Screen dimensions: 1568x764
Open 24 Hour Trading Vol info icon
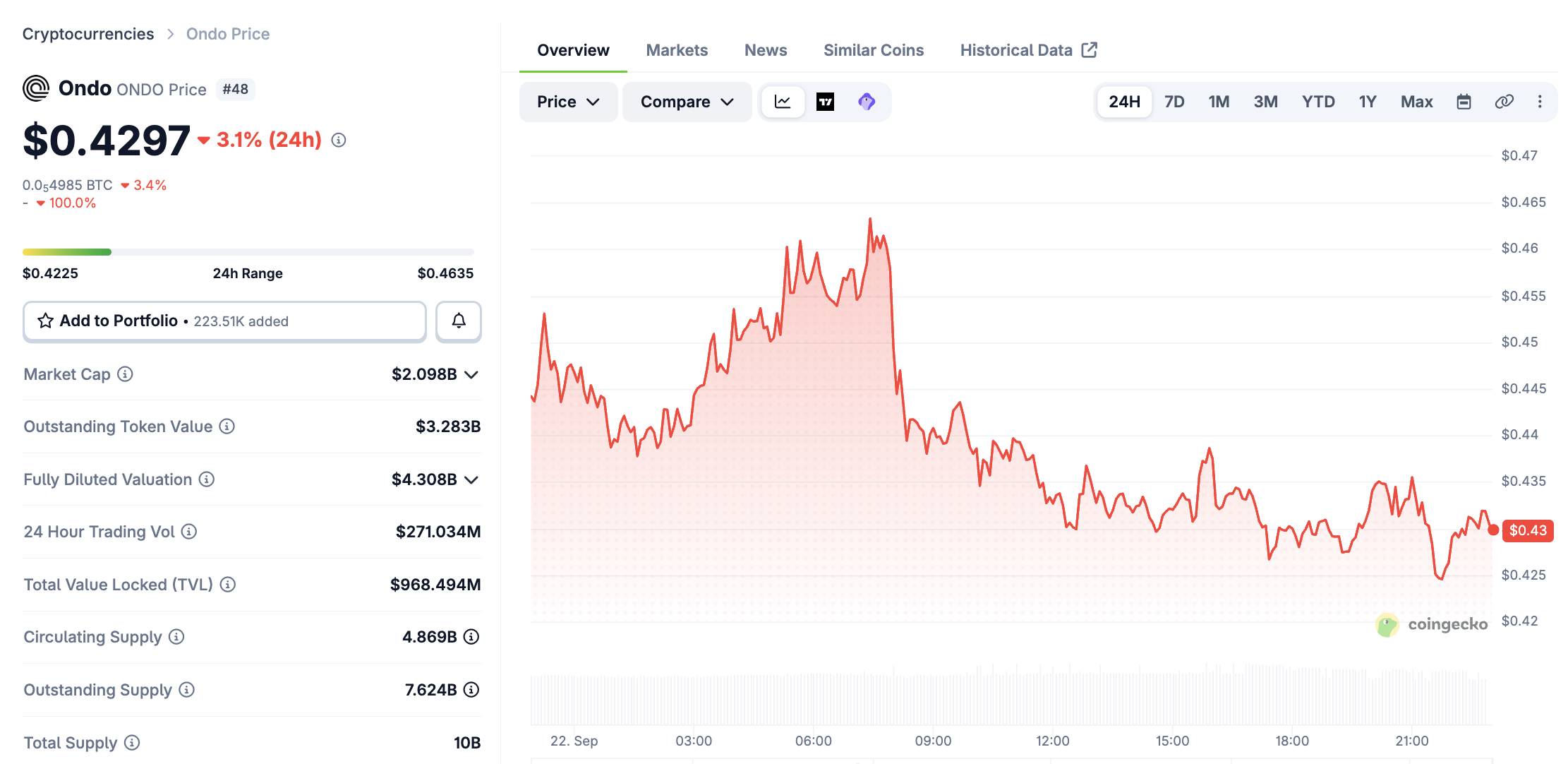188,532
